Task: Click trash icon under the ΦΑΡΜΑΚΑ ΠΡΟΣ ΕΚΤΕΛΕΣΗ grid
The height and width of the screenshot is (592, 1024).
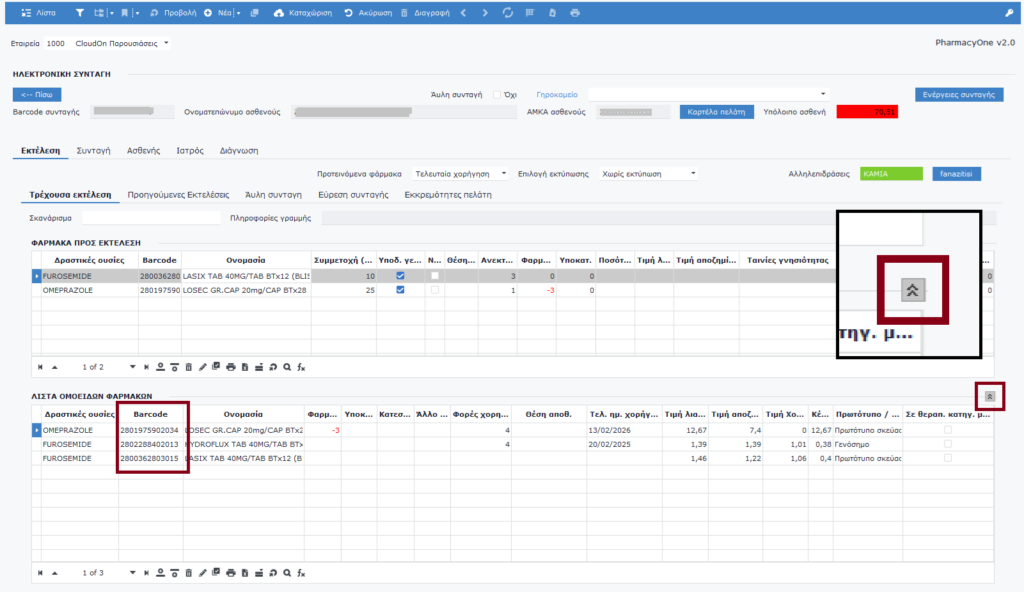Action: [188, 367]
